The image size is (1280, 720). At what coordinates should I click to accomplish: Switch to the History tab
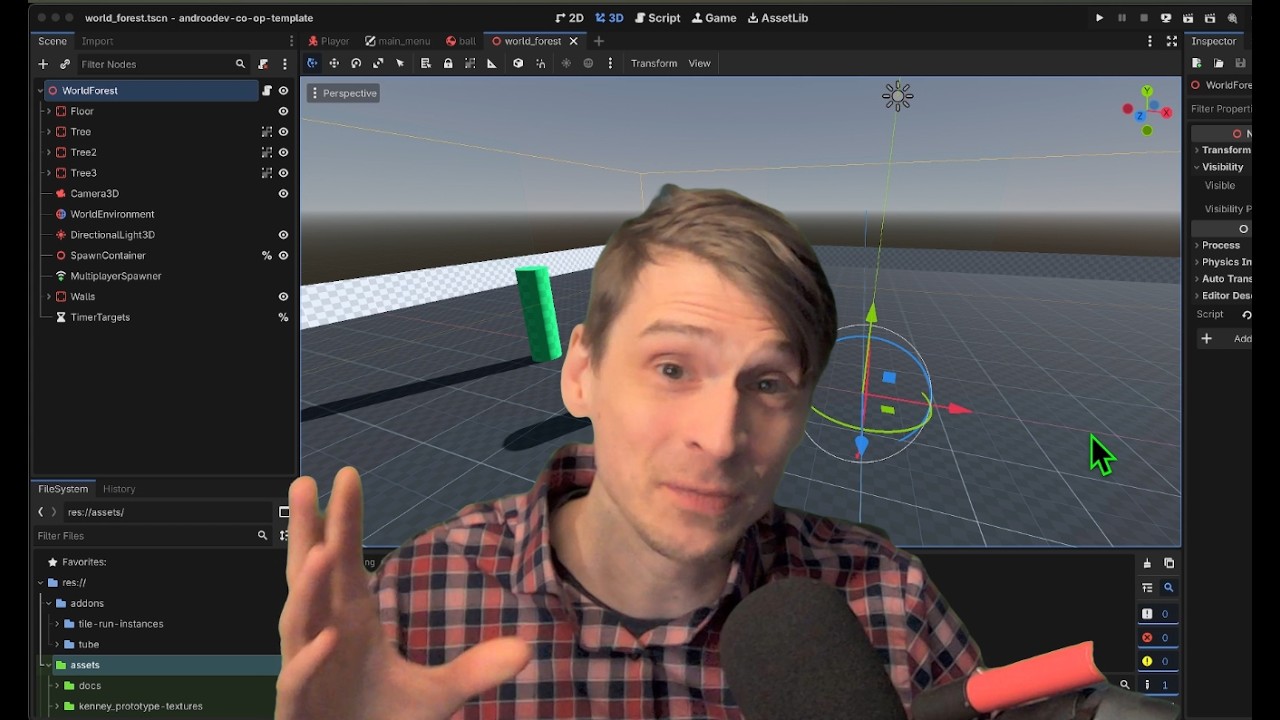pyautogui.click(x=119, y=489)
